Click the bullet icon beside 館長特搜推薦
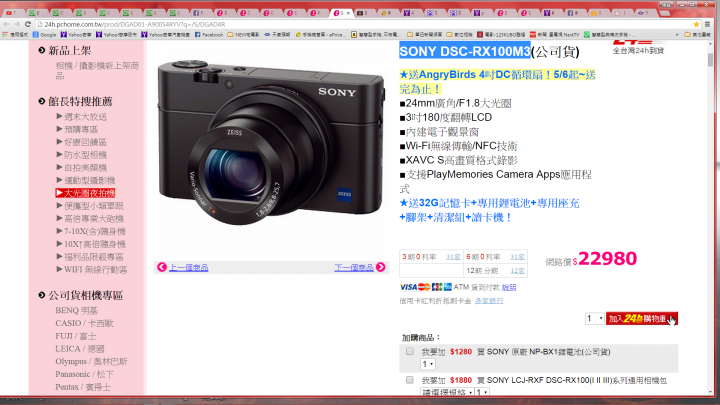This screenshot has width=720, height=405. (x=42, y=101)
